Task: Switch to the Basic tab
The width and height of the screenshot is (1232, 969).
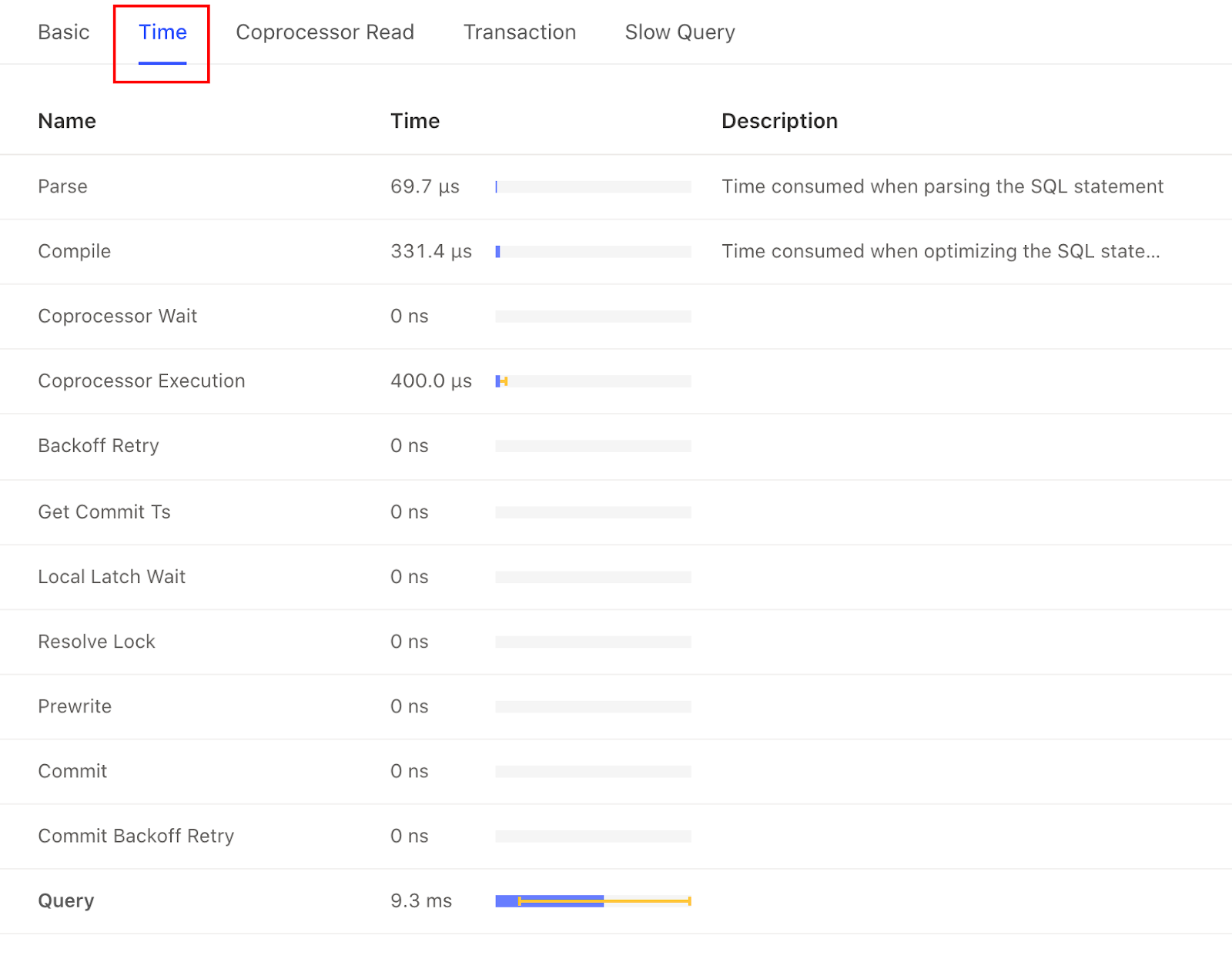Action: click(x=64, y=32)
